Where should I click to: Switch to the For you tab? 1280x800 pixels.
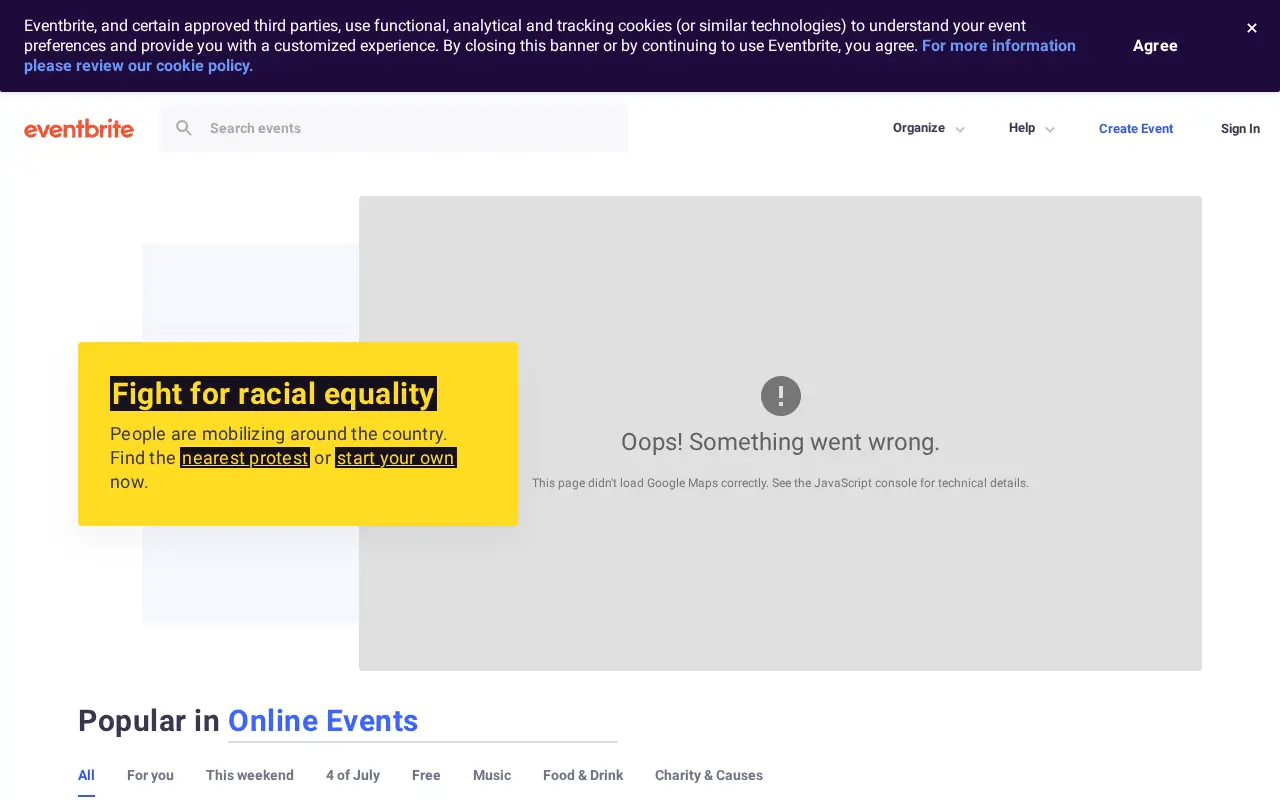(150, 775)
